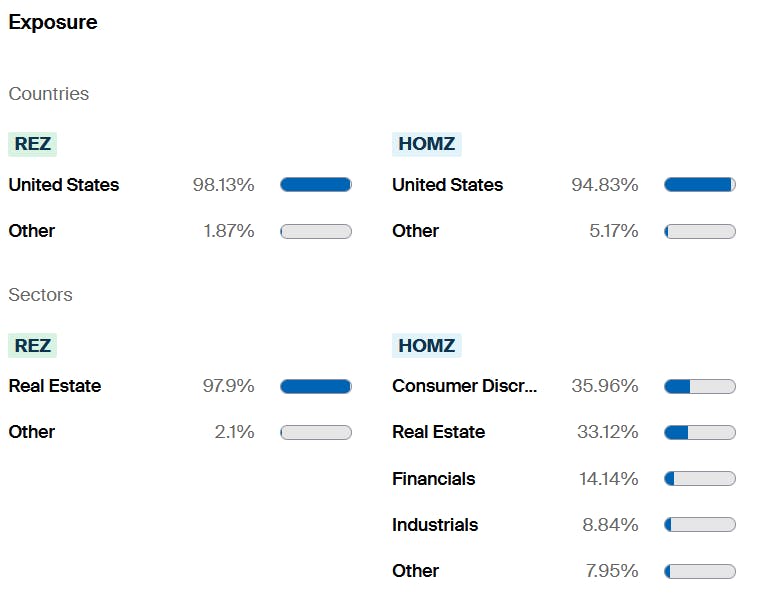758x605 pixels.
Task: Click the Consumer Discretionary 35.96% progress bar
Action: point(700,386)
